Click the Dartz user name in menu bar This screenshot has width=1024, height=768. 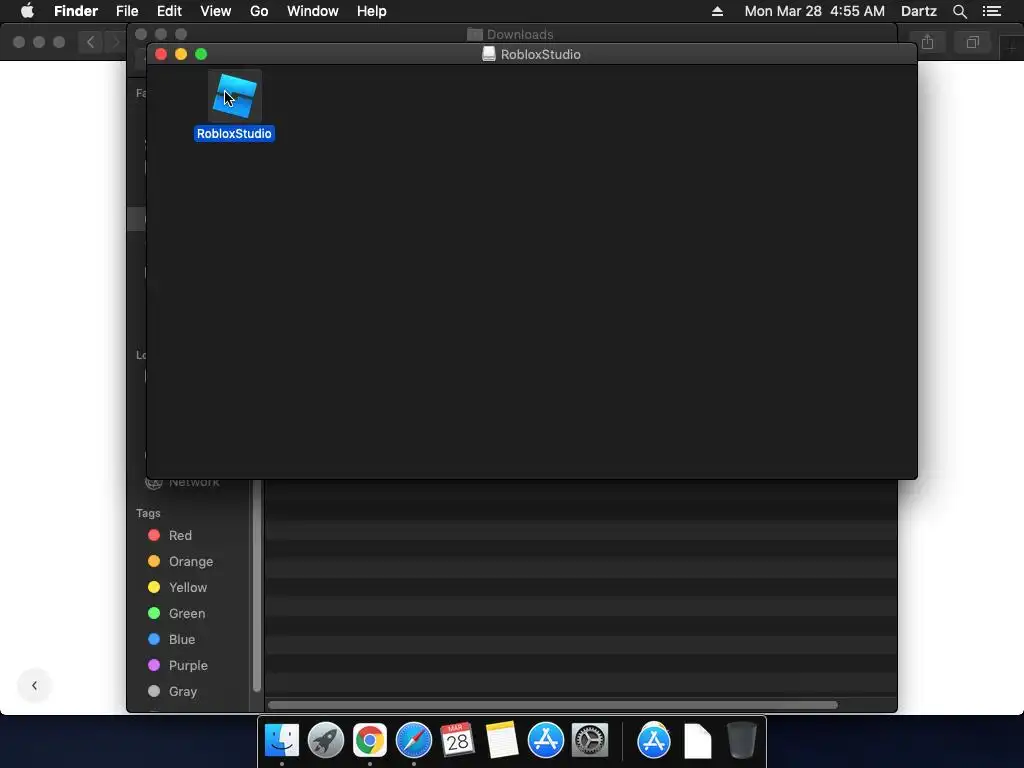coord(918,11)
